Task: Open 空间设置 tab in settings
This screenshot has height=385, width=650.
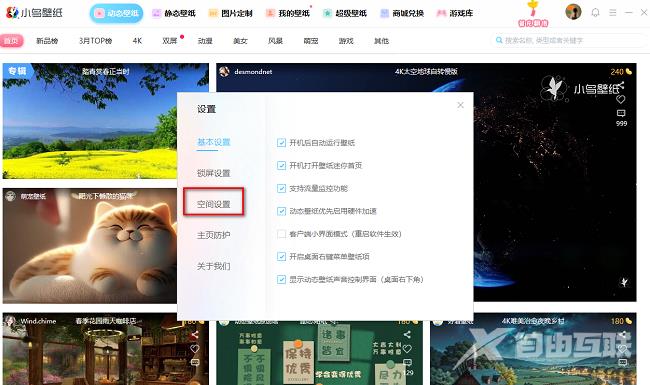Action: coord(213,204)
